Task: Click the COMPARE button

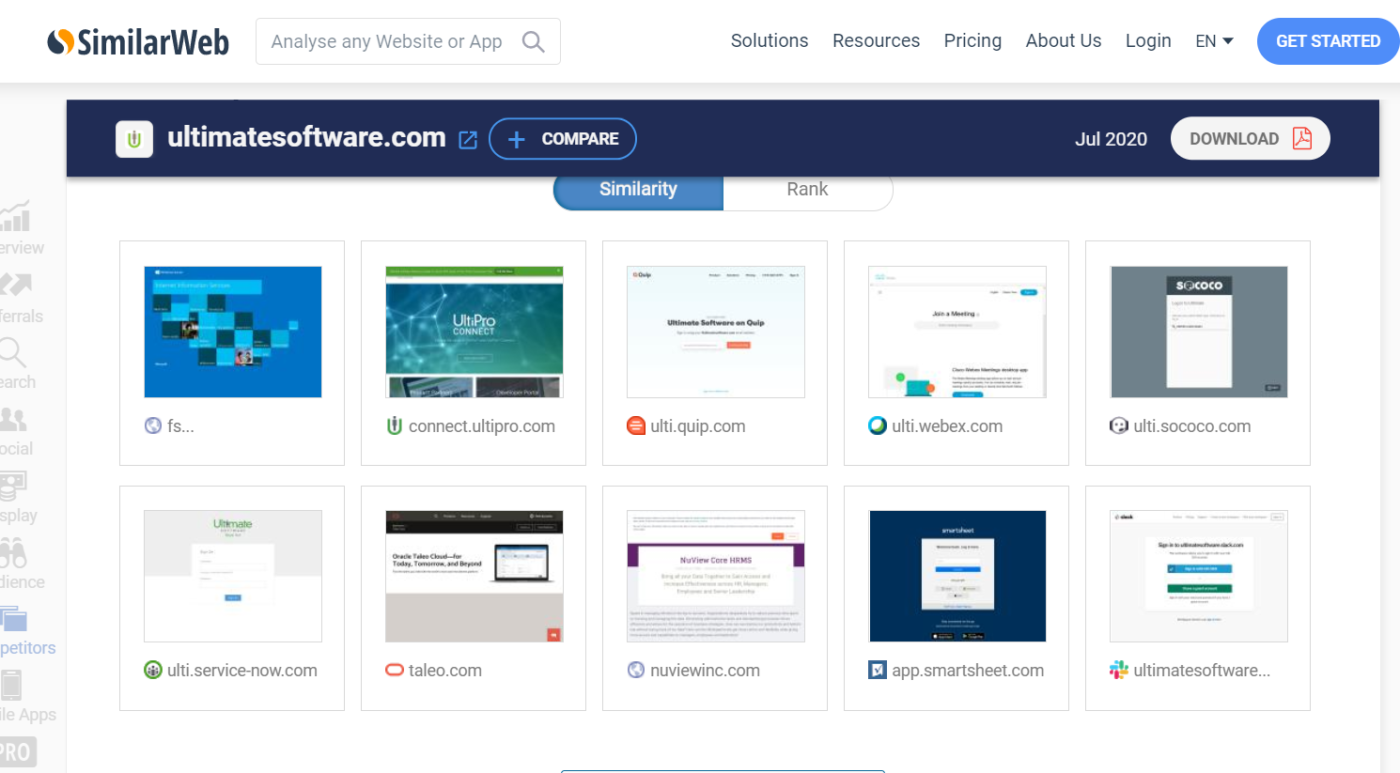Action: coord(562,139)
